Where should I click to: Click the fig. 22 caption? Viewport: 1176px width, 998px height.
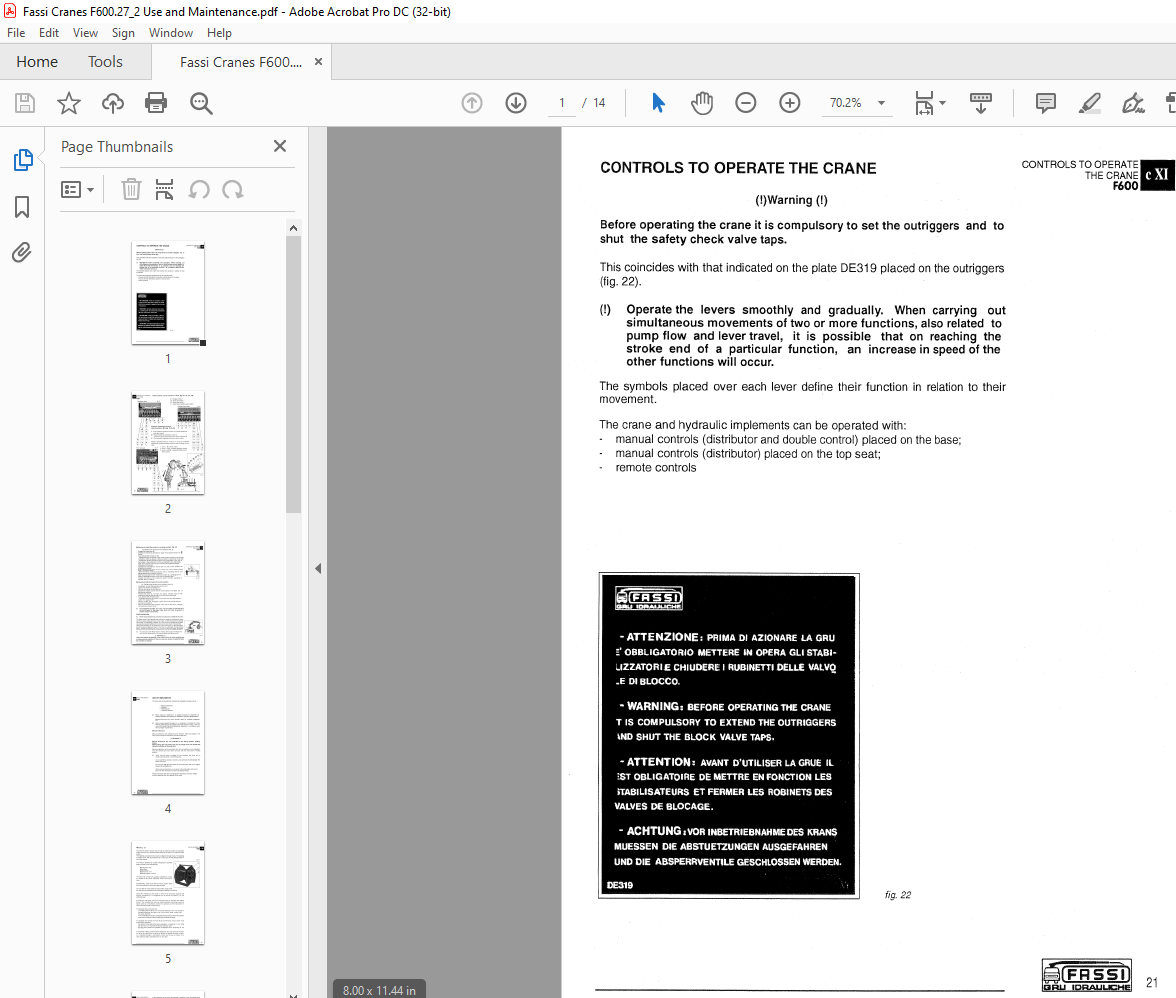(898, 895)
